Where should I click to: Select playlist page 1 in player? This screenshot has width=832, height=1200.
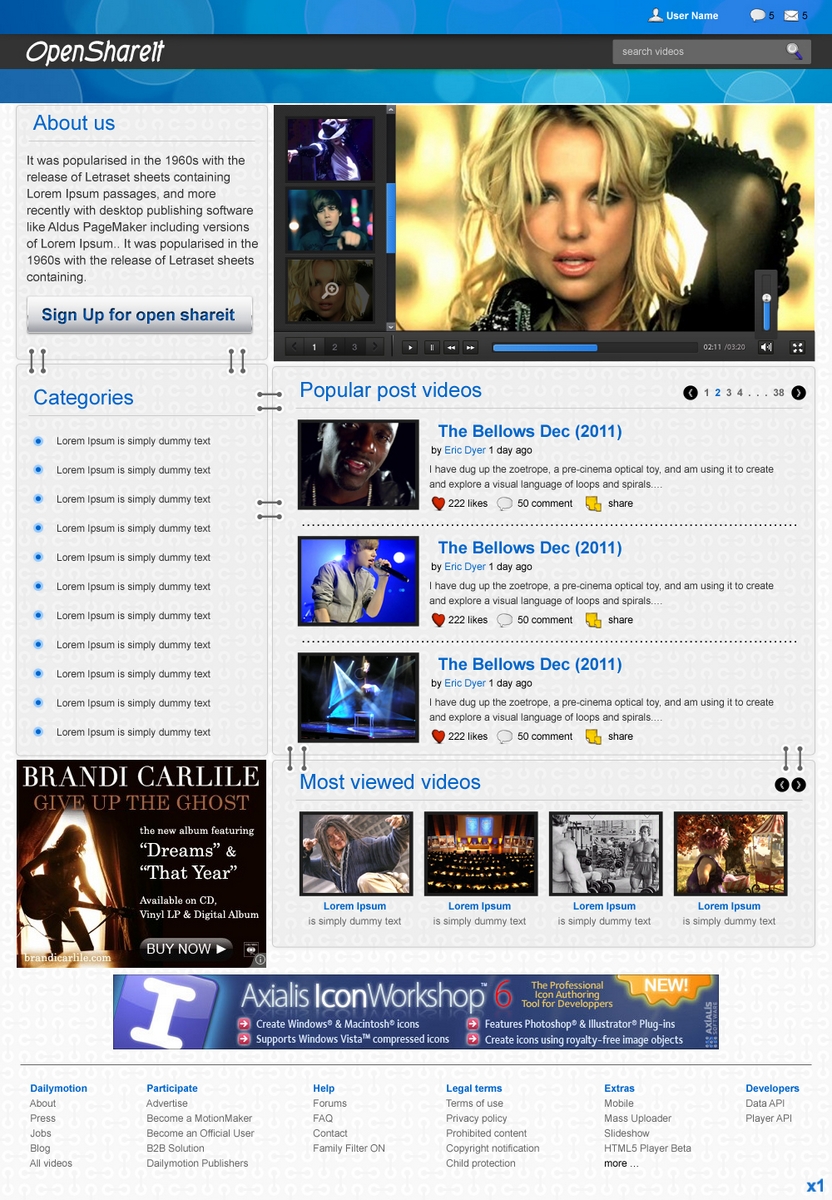point(314,347)
